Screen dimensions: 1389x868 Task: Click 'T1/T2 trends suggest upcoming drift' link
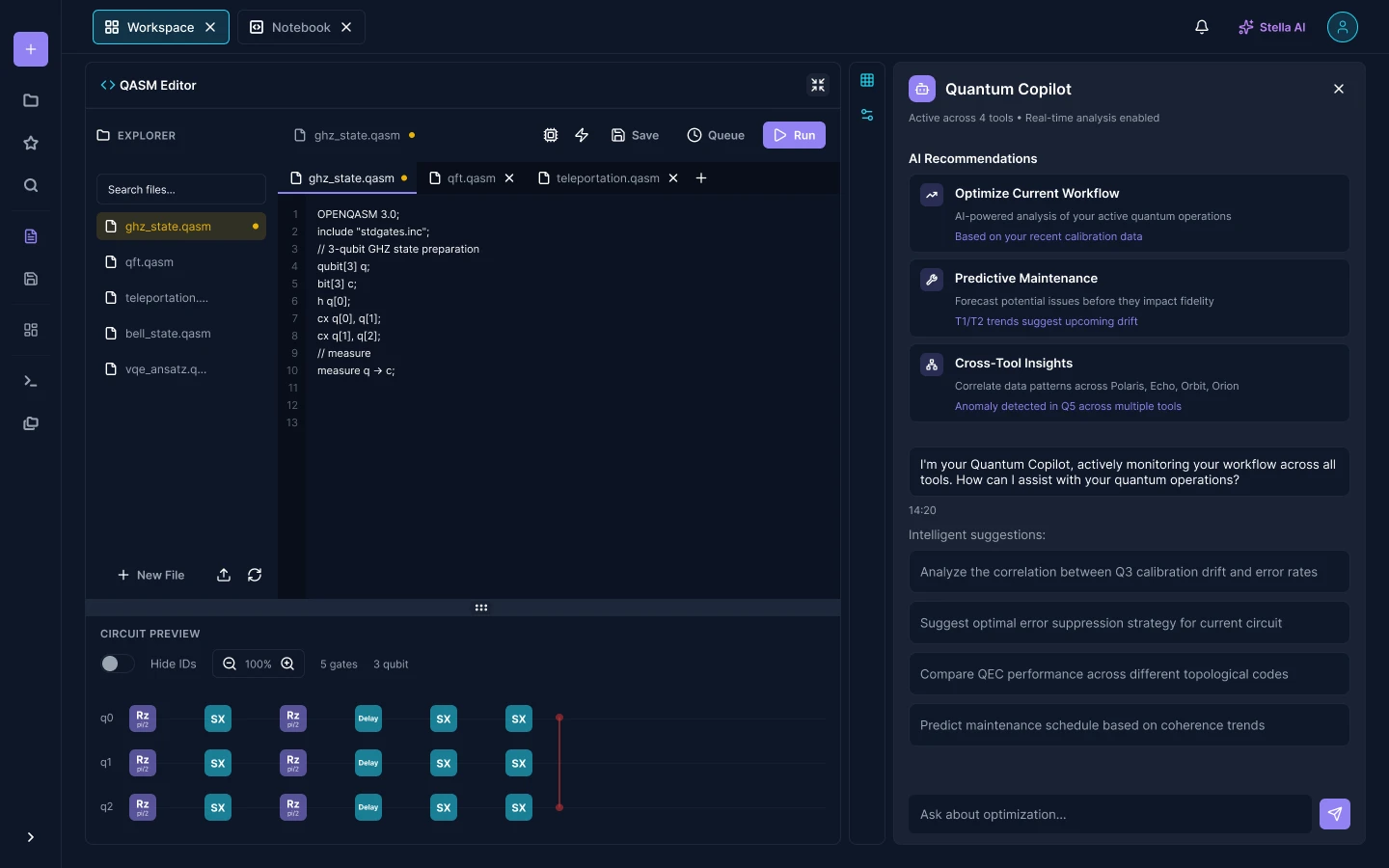[1047, 321]
